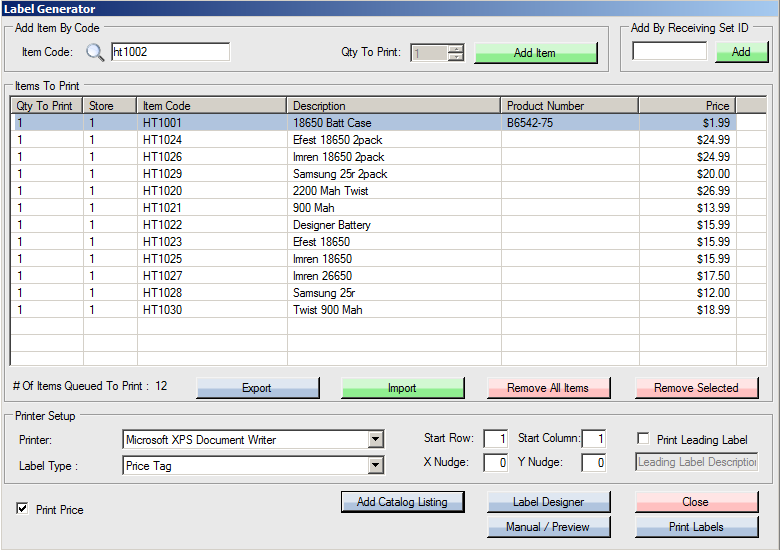
Task: Click the Print Labels button
Action: click(x=696, y=527)
